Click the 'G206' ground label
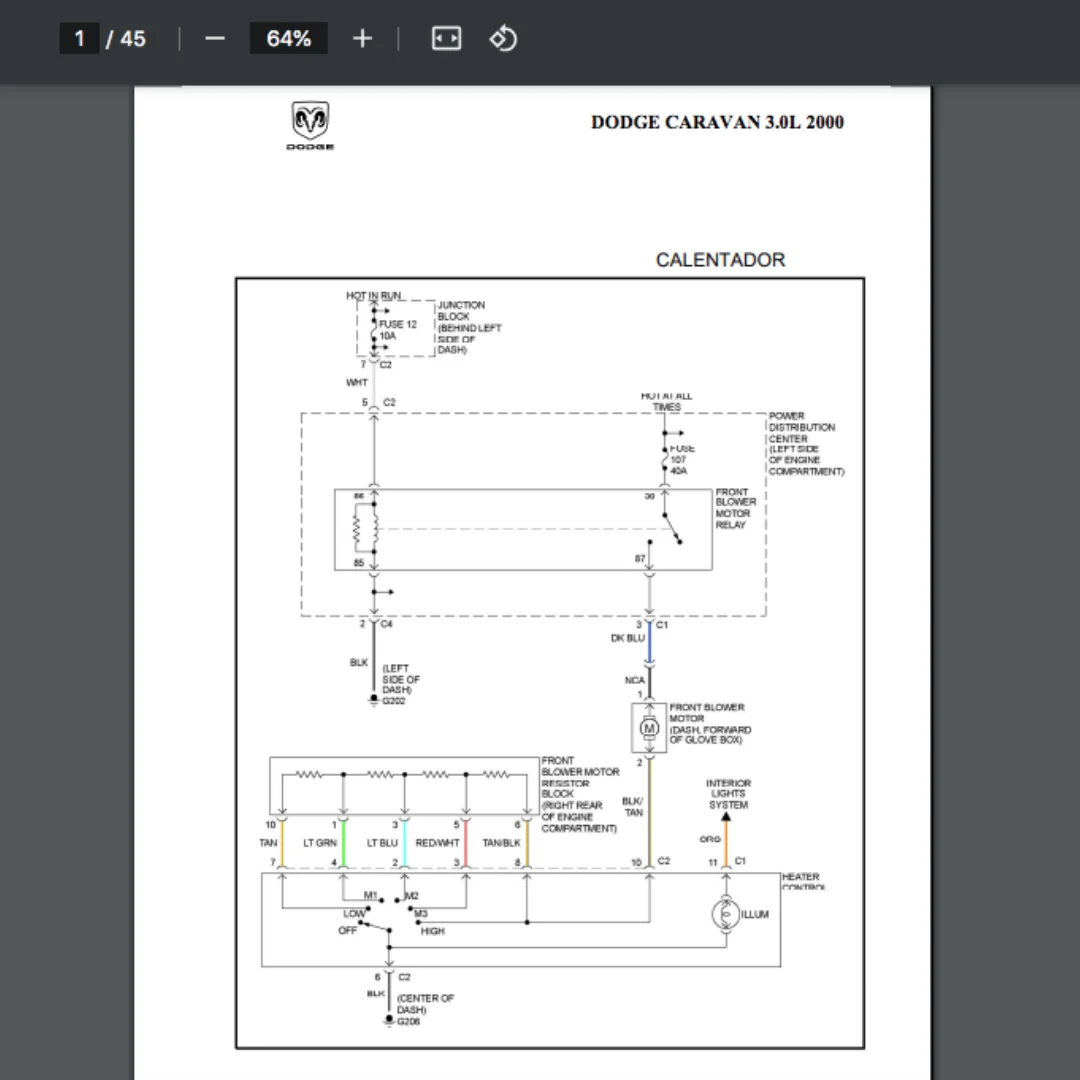The width and height of the screenshot is (1080, 1080). [408, 1021]
